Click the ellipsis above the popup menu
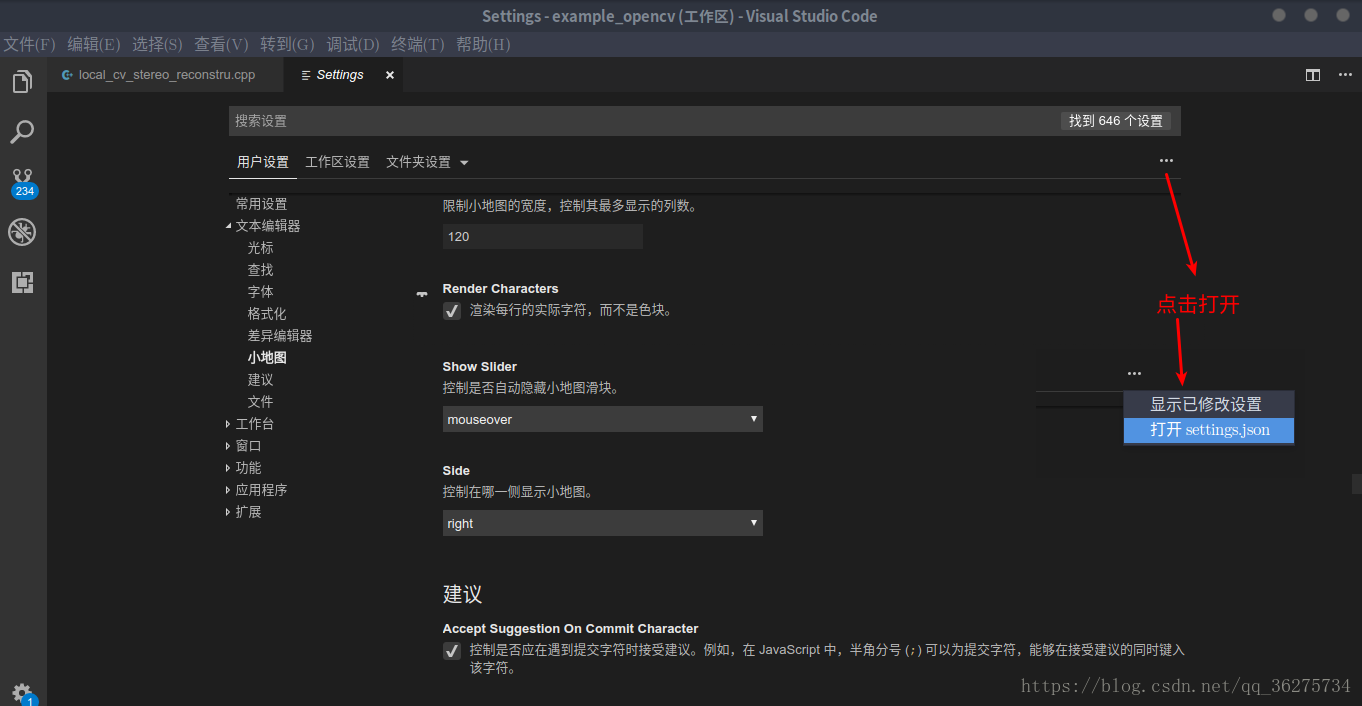 coord(1134,374)
